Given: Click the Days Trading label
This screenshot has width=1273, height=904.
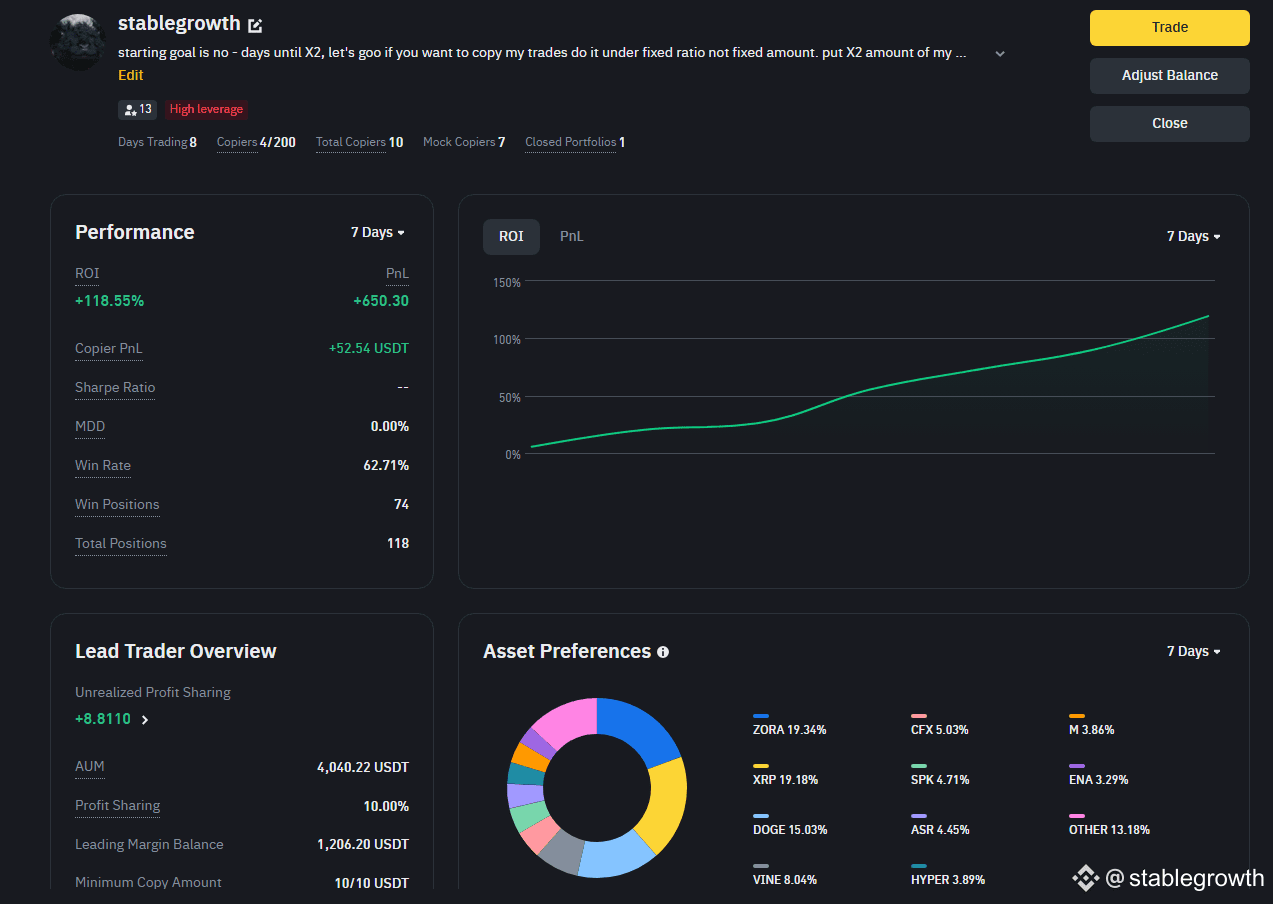Looking at the screenshot, I should [x=153, y=142].
